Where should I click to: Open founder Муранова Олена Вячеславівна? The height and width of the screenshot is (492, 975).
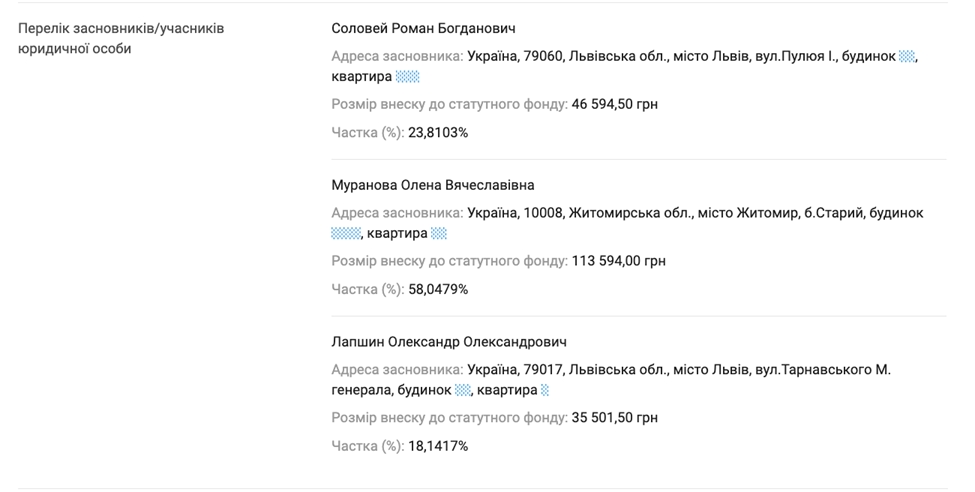click(x=432, y=185)
